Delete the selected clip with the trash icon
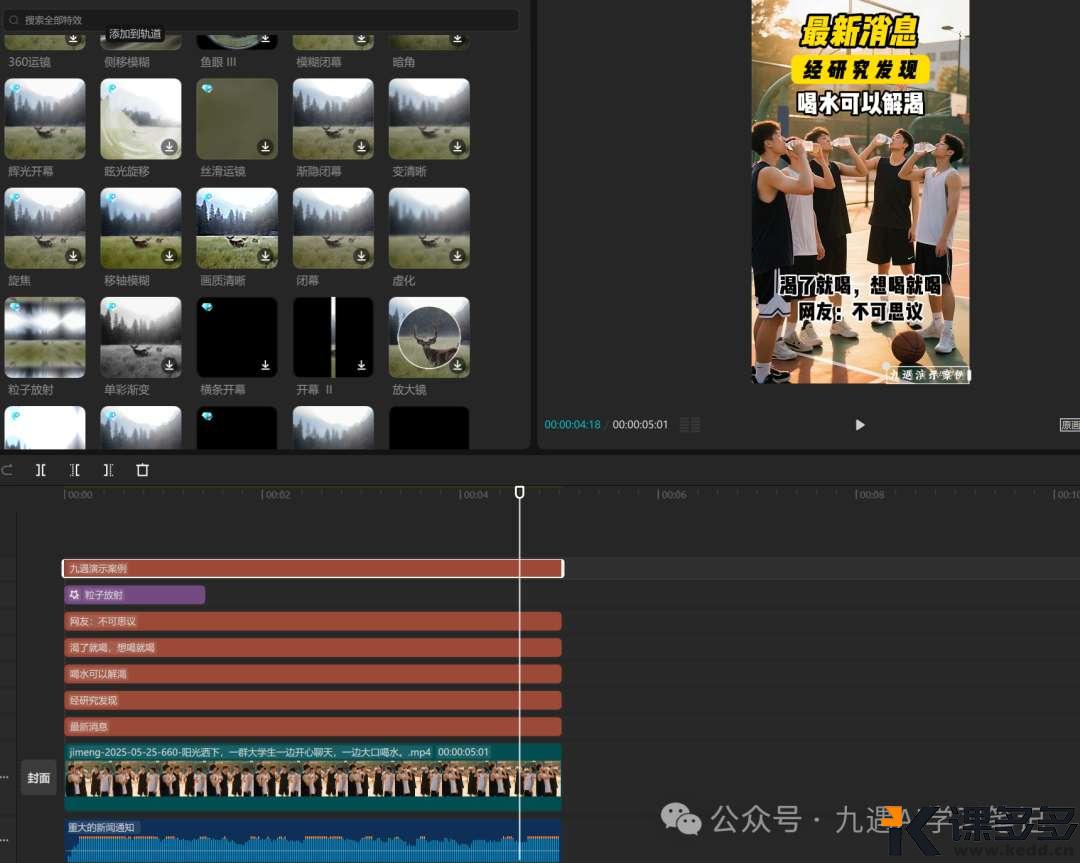 pos(143,470)
